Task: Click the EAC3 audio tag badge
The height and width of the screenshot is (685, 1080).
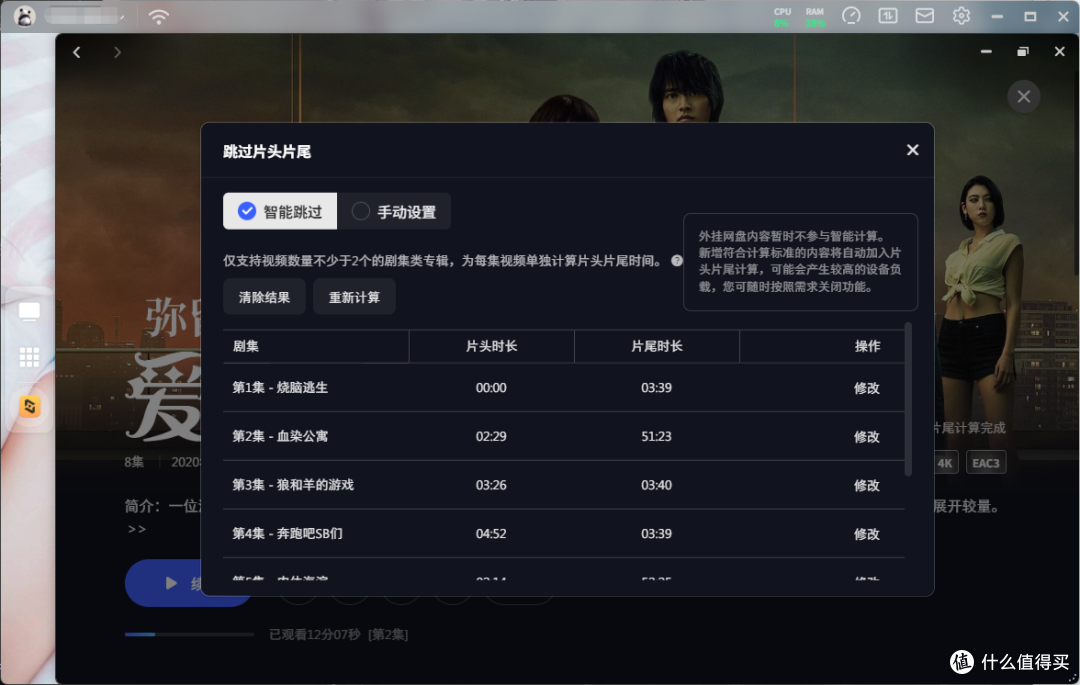Action: pyautogui.click(x=986, y=463)
